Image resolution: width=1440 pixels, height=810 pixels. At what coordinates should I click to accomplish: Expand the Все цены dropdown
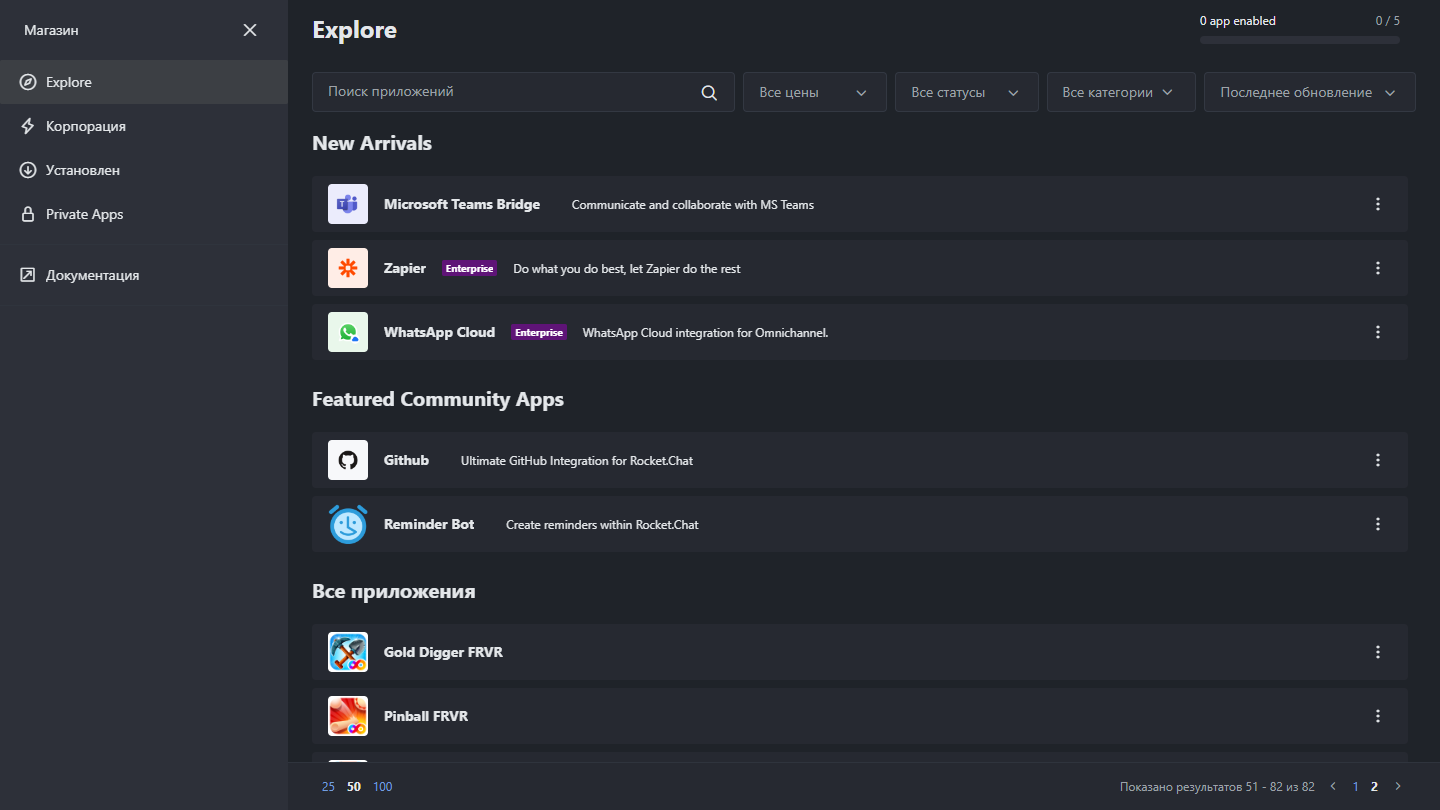[815, 92]
